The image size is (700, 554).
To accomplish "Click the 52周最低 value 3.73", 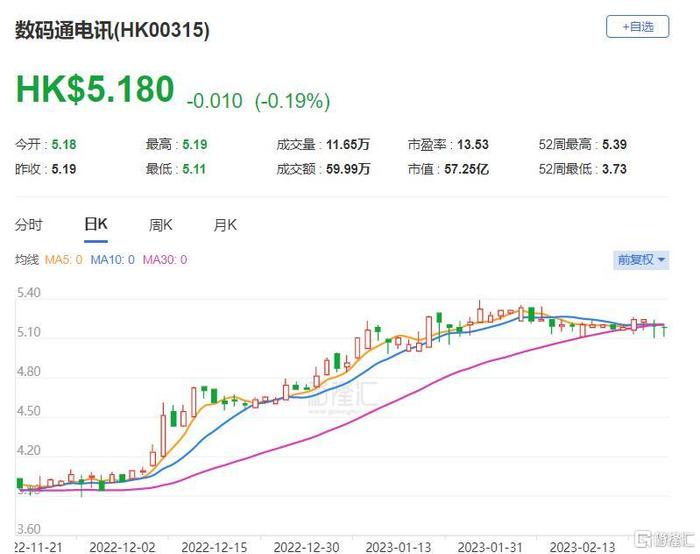I will point(614,169).
